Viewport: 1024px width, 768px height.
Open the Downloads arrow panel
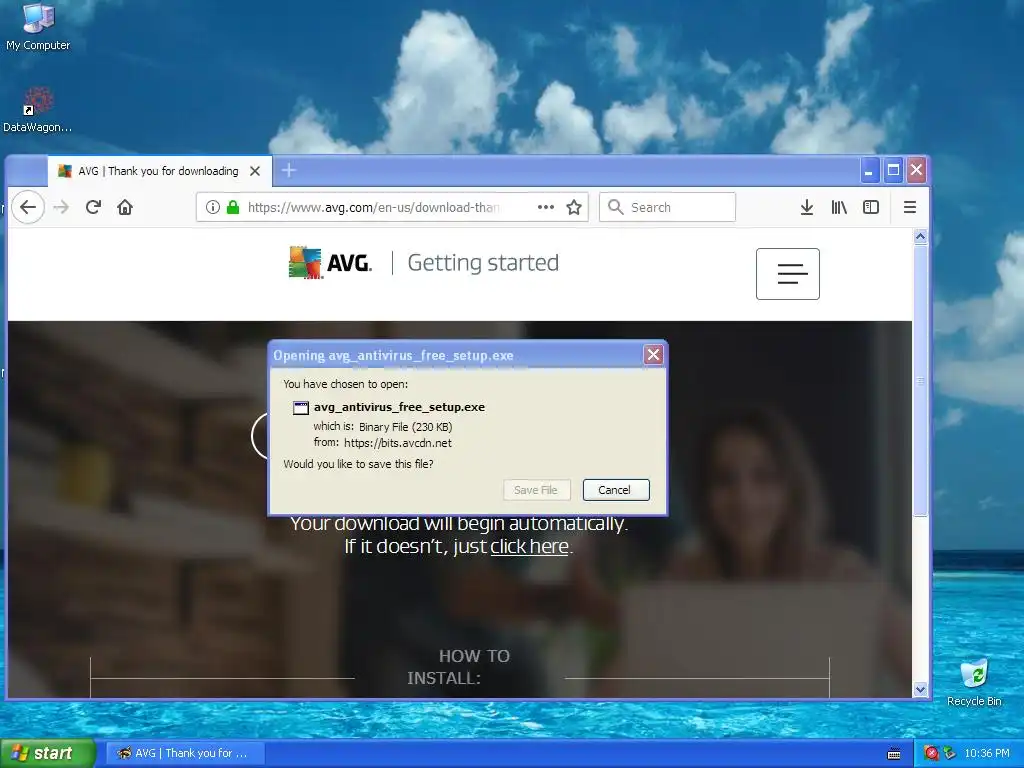coord(807,207)
